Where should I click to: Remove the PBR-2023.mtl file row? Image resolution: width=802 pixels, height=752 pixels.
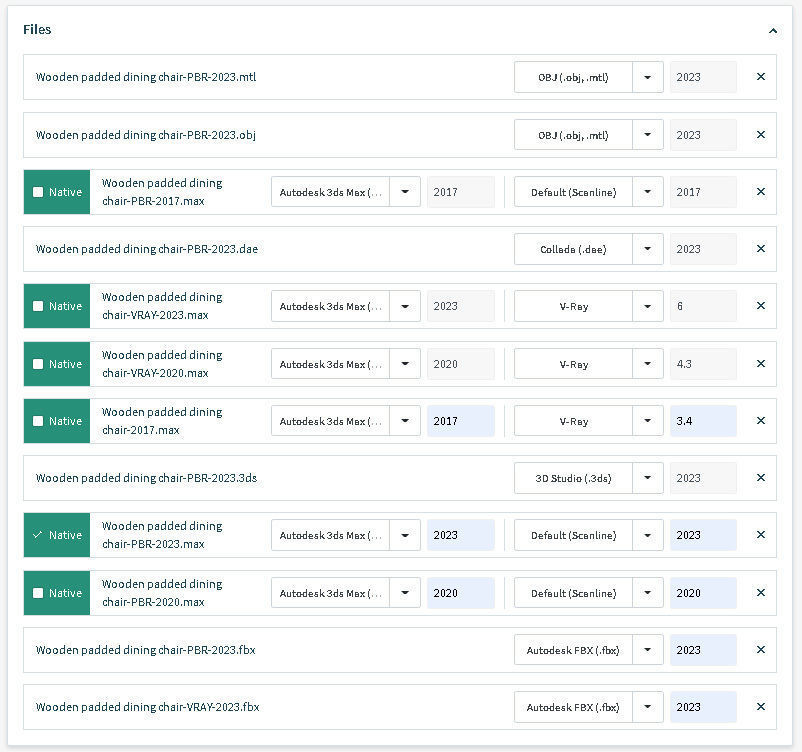760,77
